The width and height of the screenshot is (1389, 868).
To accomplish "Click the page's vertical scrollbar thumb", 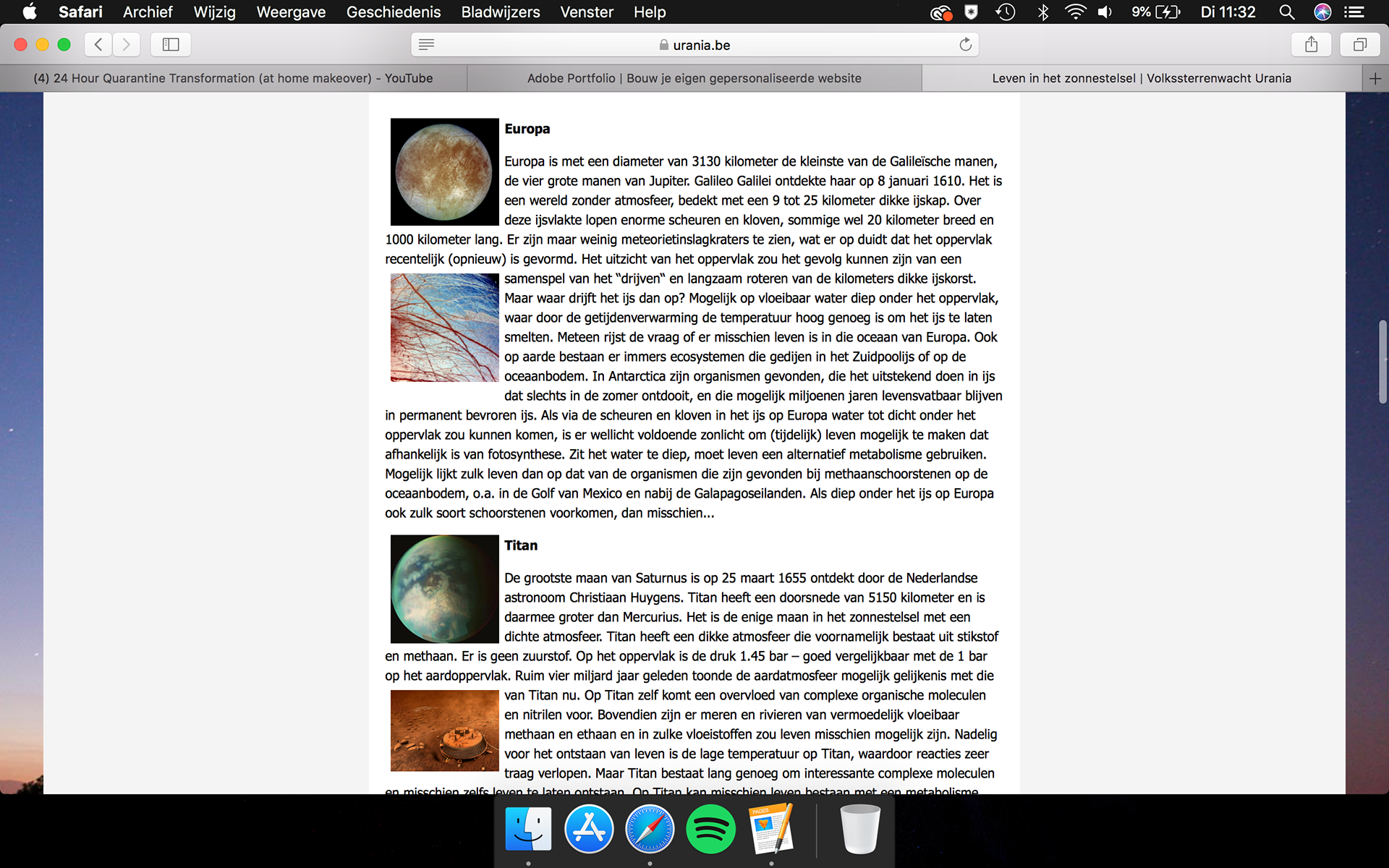I will pyautogui.click(x=1382, y=362).
